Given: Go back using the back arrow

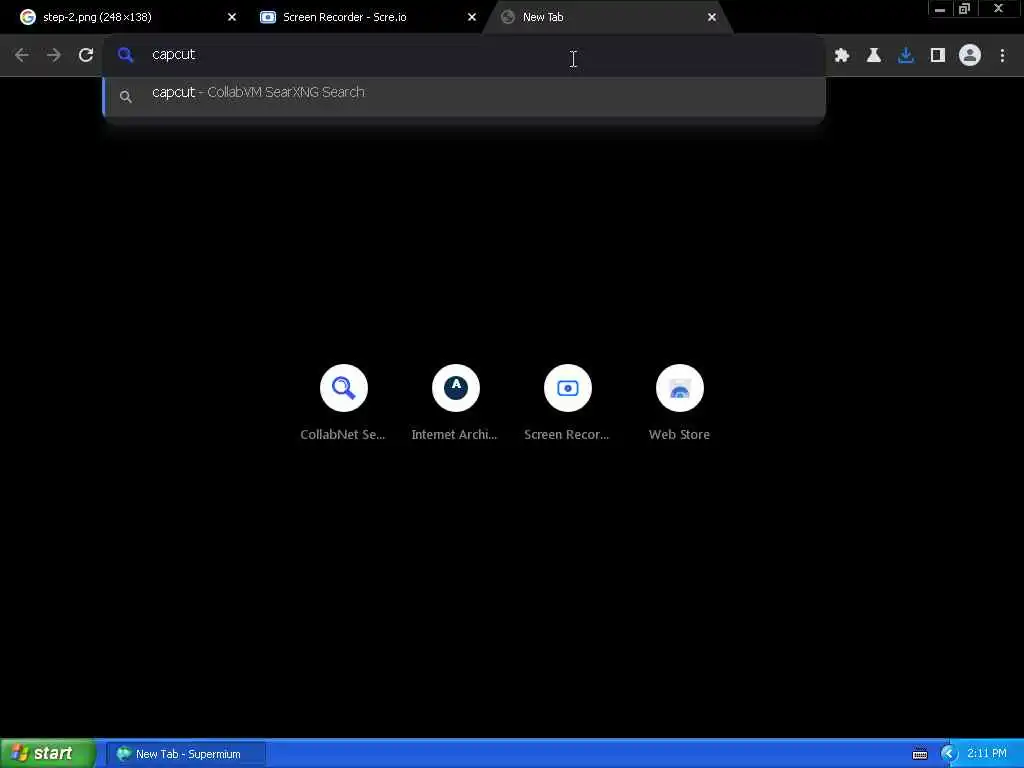Looking at the screenshot, I should coord(22,56).
